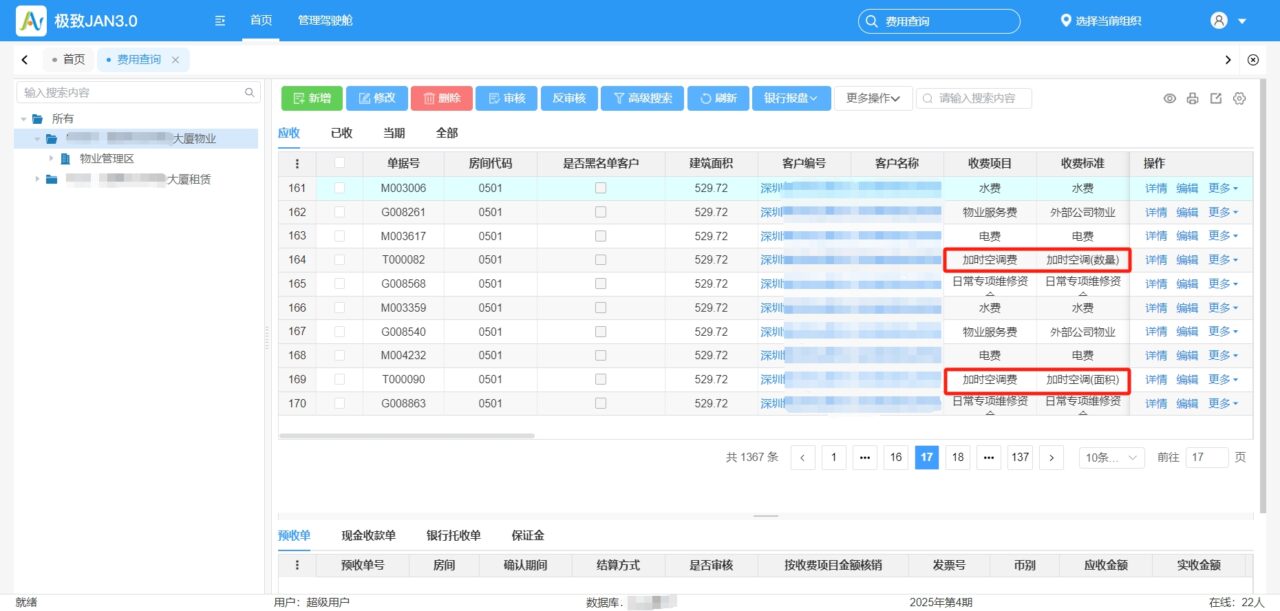Screen dimensions: 1280x611
Task: Open the 保证金 tab
Action: coord(528,536)
